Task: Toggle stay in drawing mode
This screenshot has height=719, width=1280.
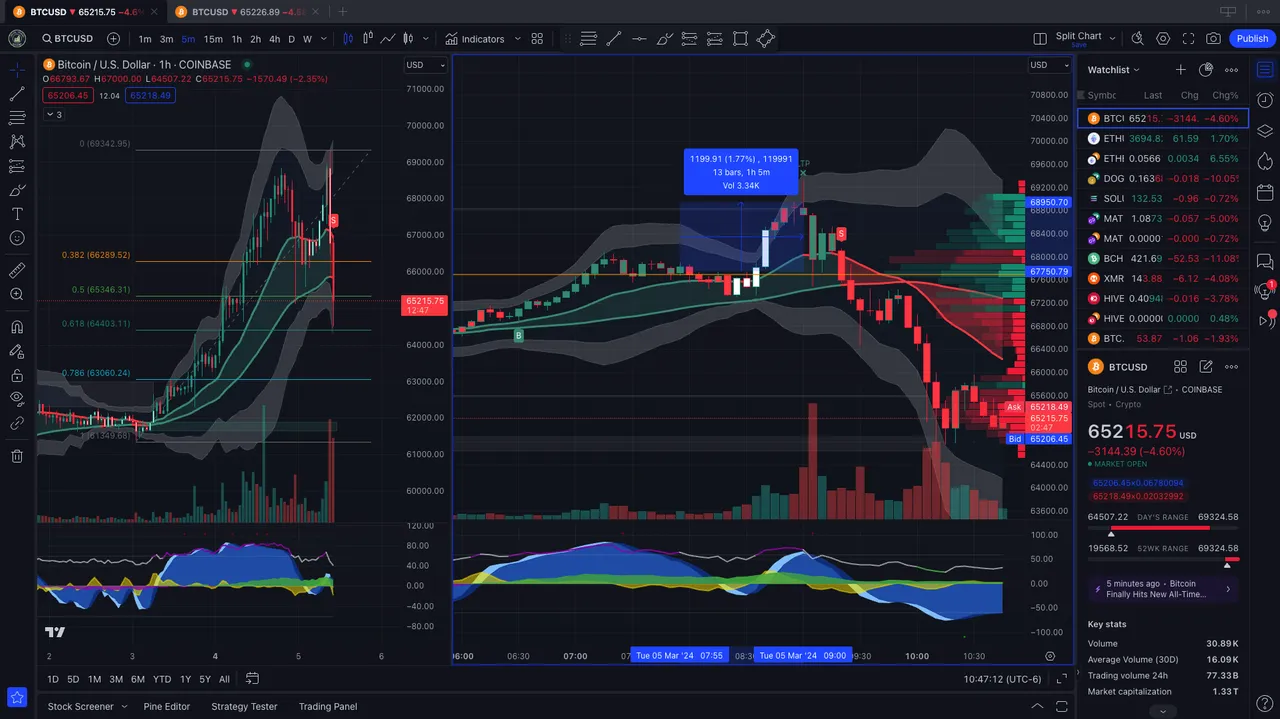Action: [x=17, y=351]
